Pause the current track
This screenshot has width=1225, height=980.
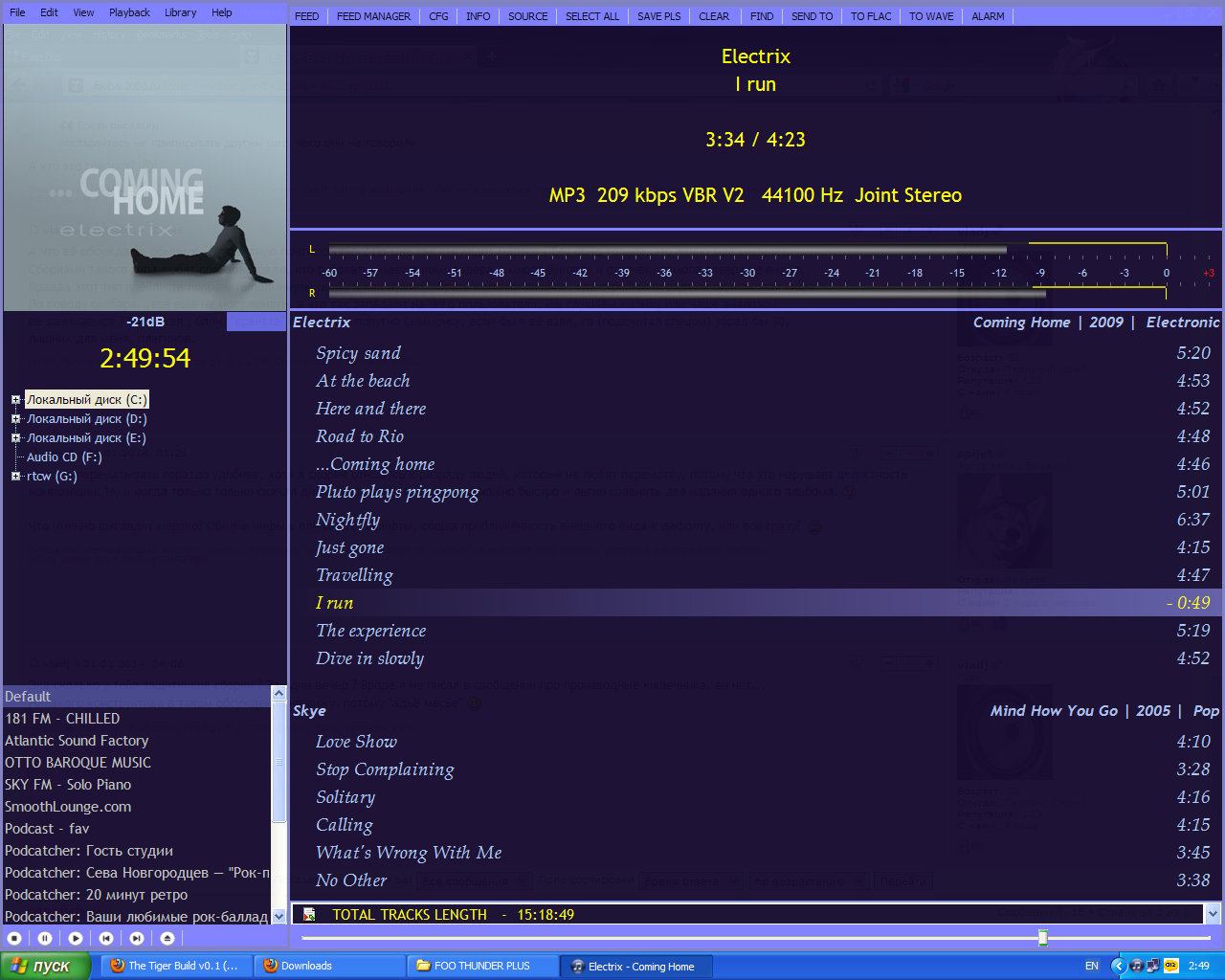point(45,939)
